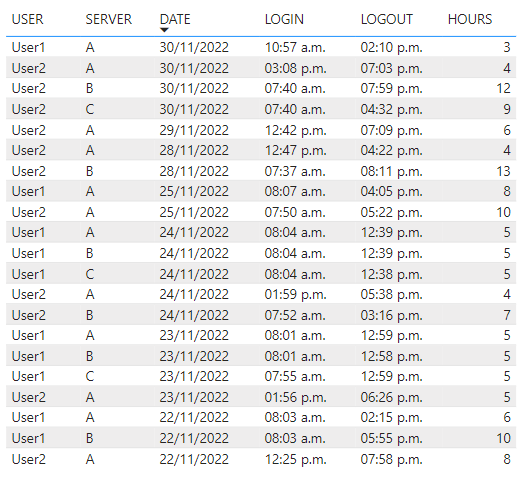Select logout time 04:22 p.m.
530x490 pixels.
click(x=391, y=150)
